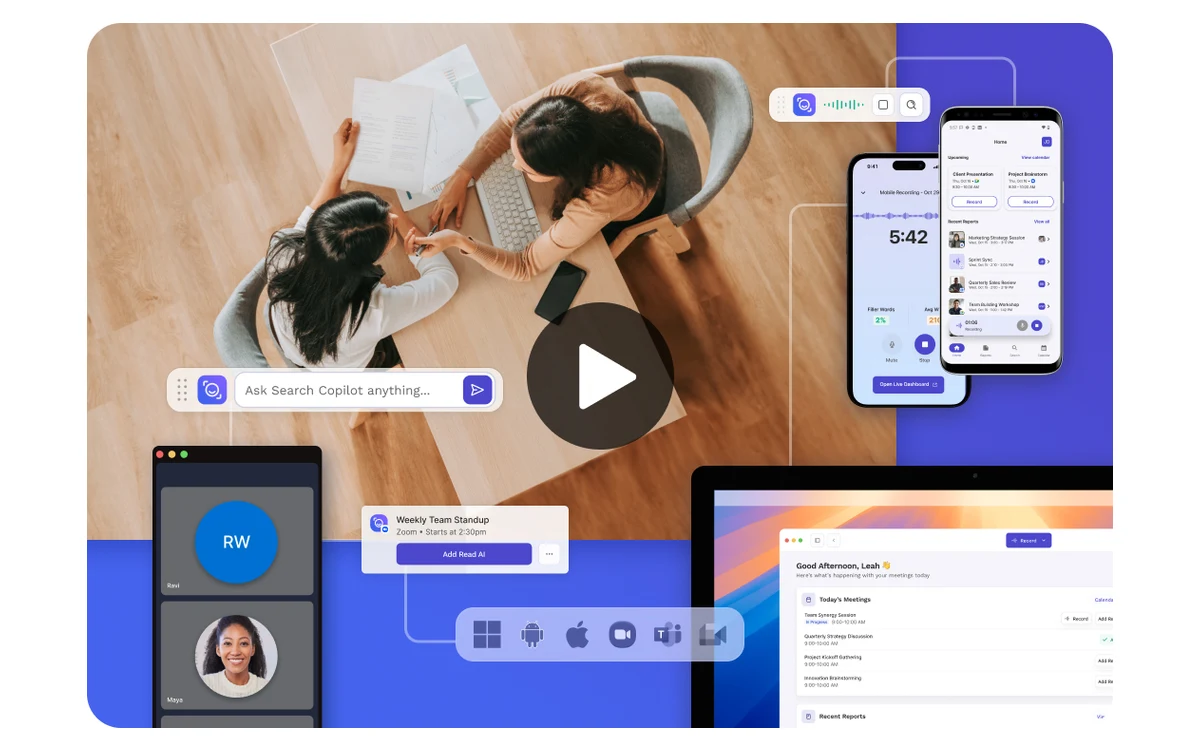Click Record under Client Presentation
The height and width of the screenshot is (750, 1200).
(x=973, y=202)
